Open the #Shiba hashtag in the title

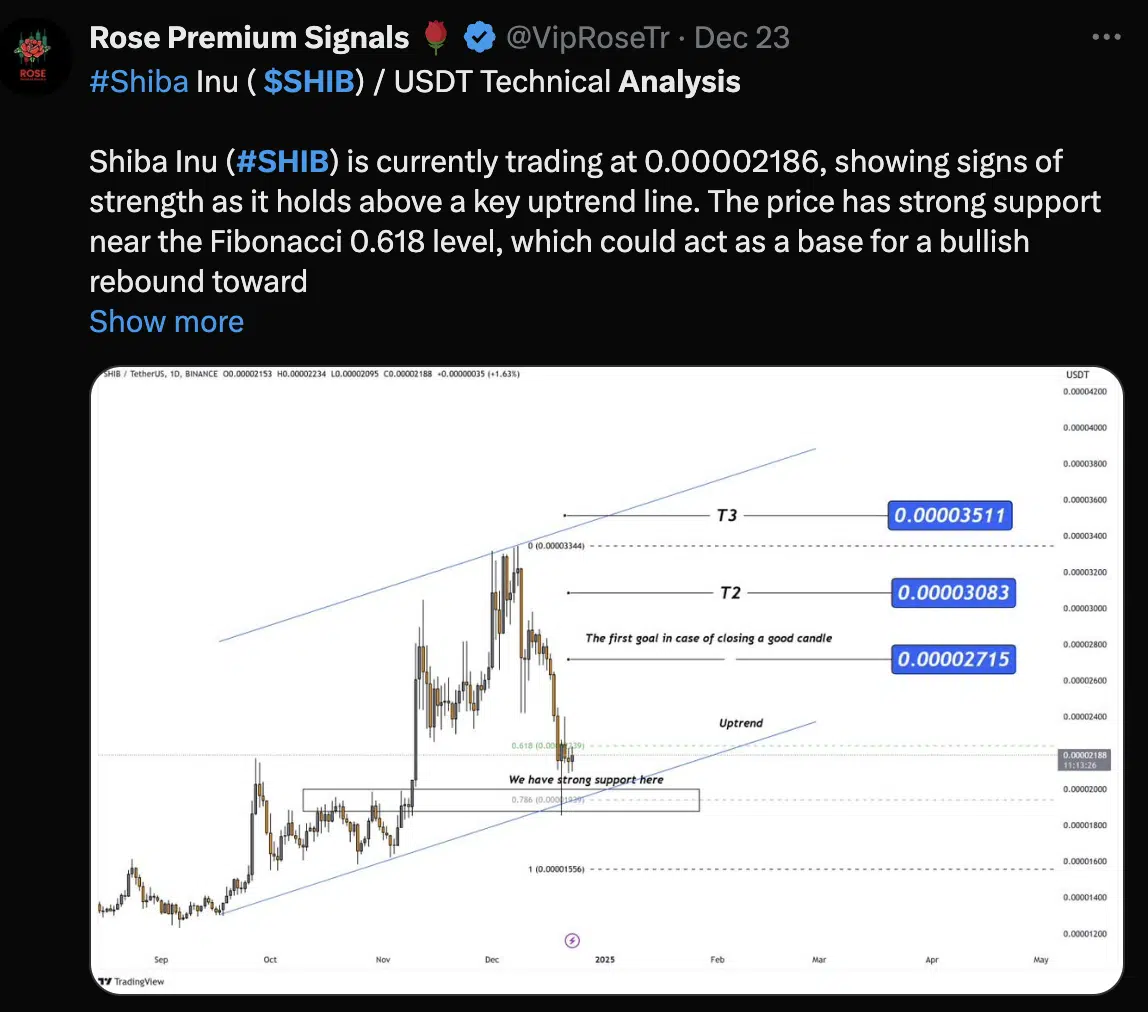click(138, 82)
